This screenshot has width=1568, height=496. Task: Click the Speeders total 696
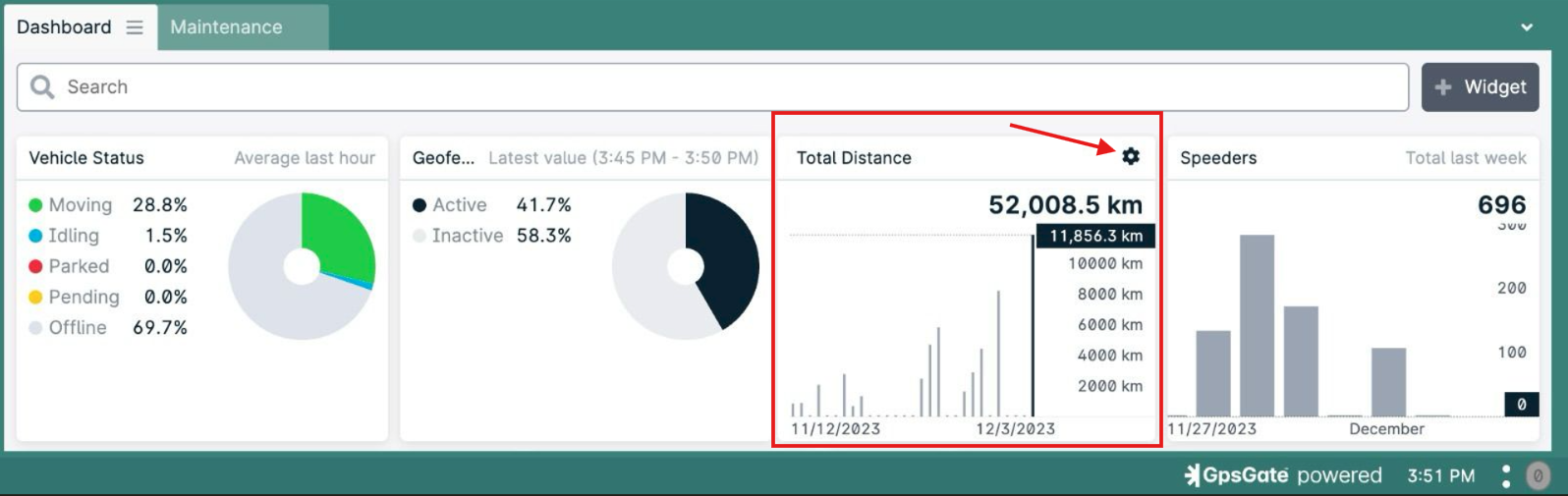[1502, 205]
